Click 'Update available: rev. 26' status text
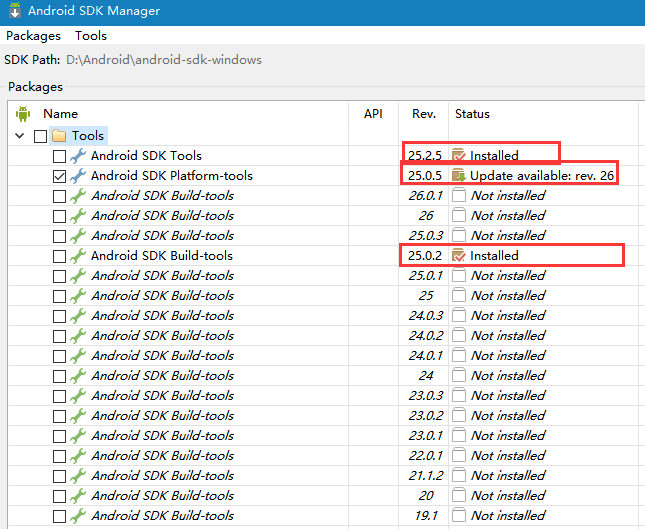 542,176
